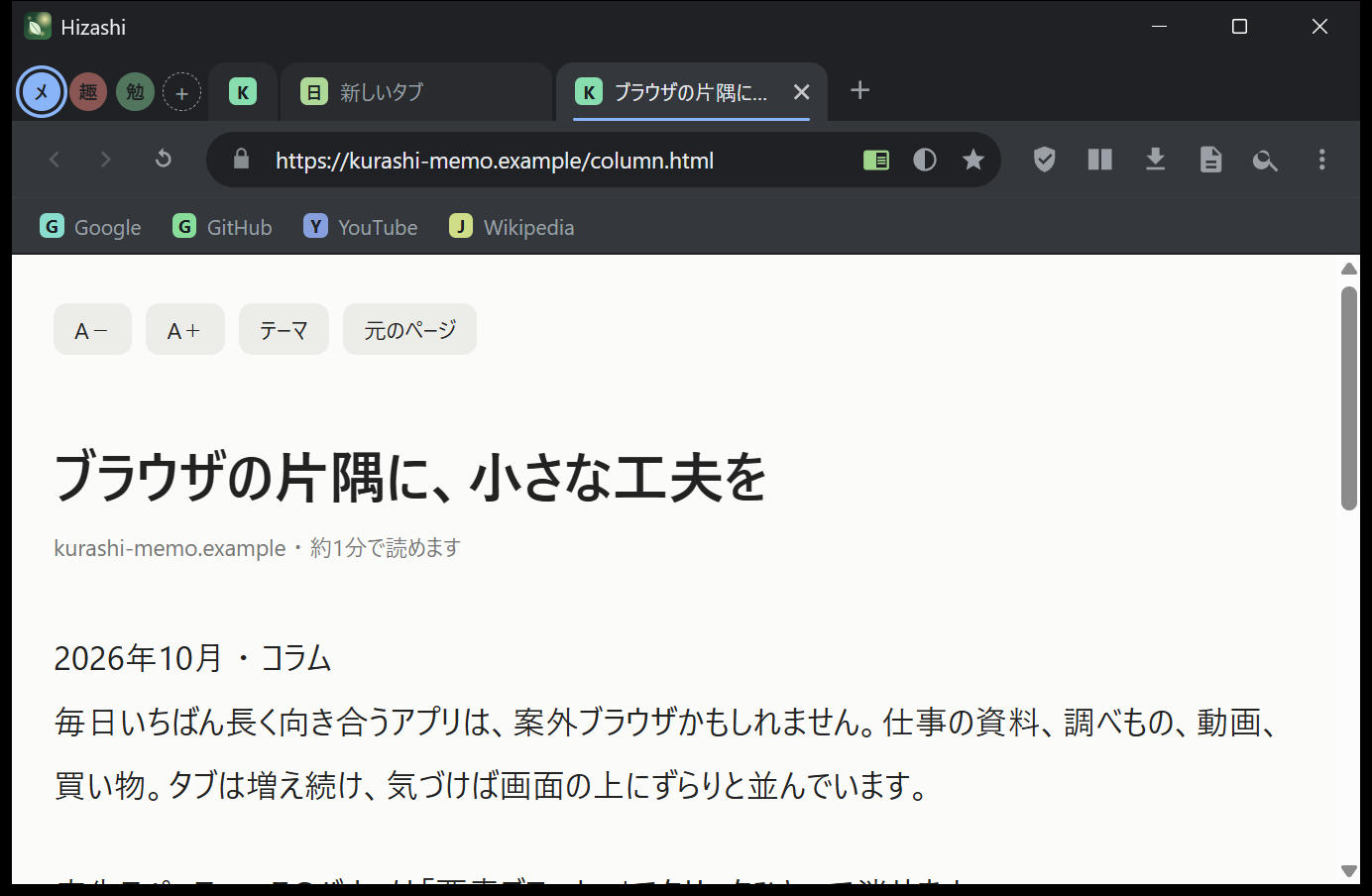
Task: Click the Hizashi app logo in title bar
Action: pyautogui.click(x=38, y=27)
